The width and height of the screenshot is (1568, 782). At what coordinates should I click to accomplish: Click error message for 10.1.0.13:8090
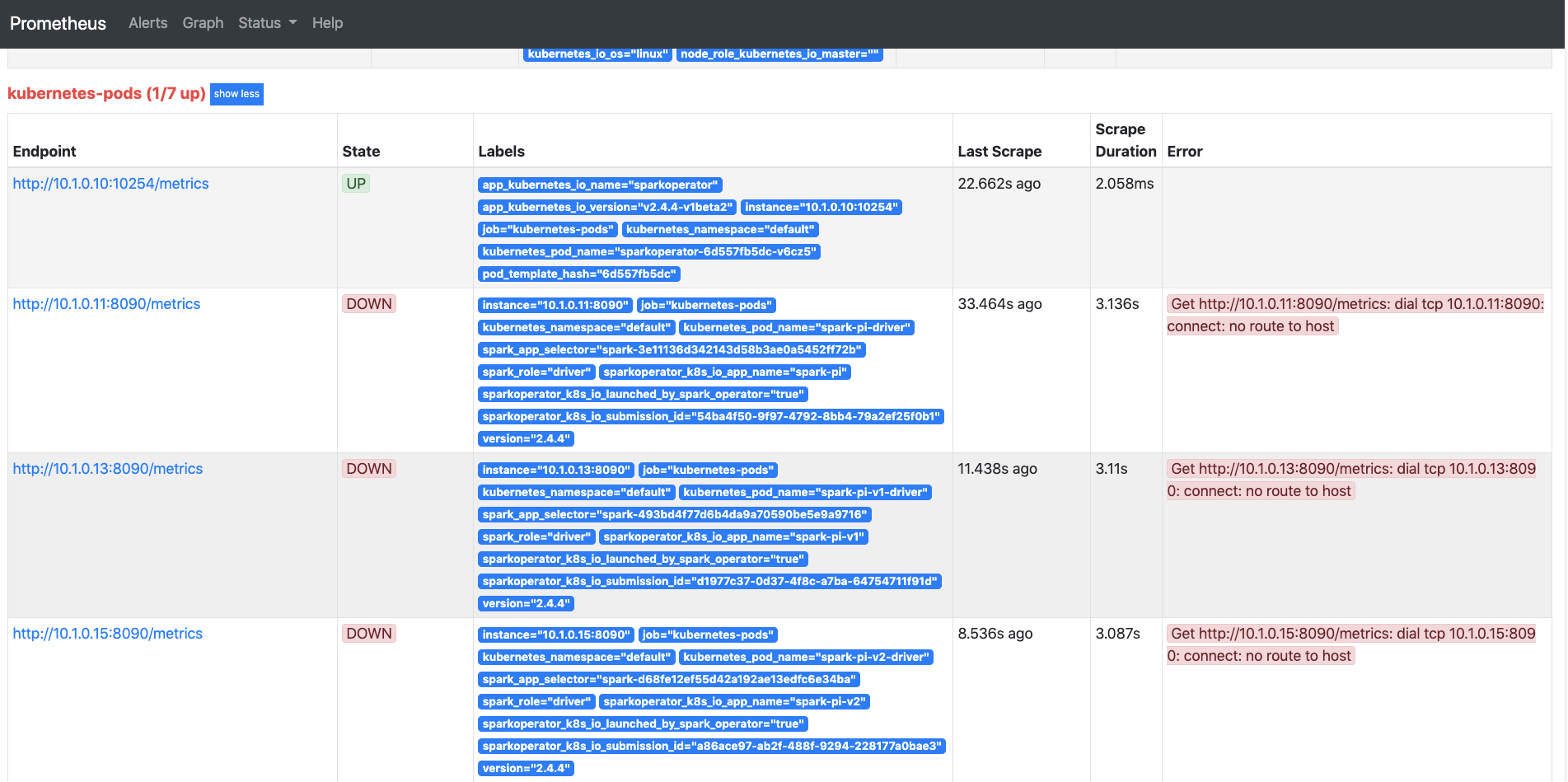(1351, 480)
